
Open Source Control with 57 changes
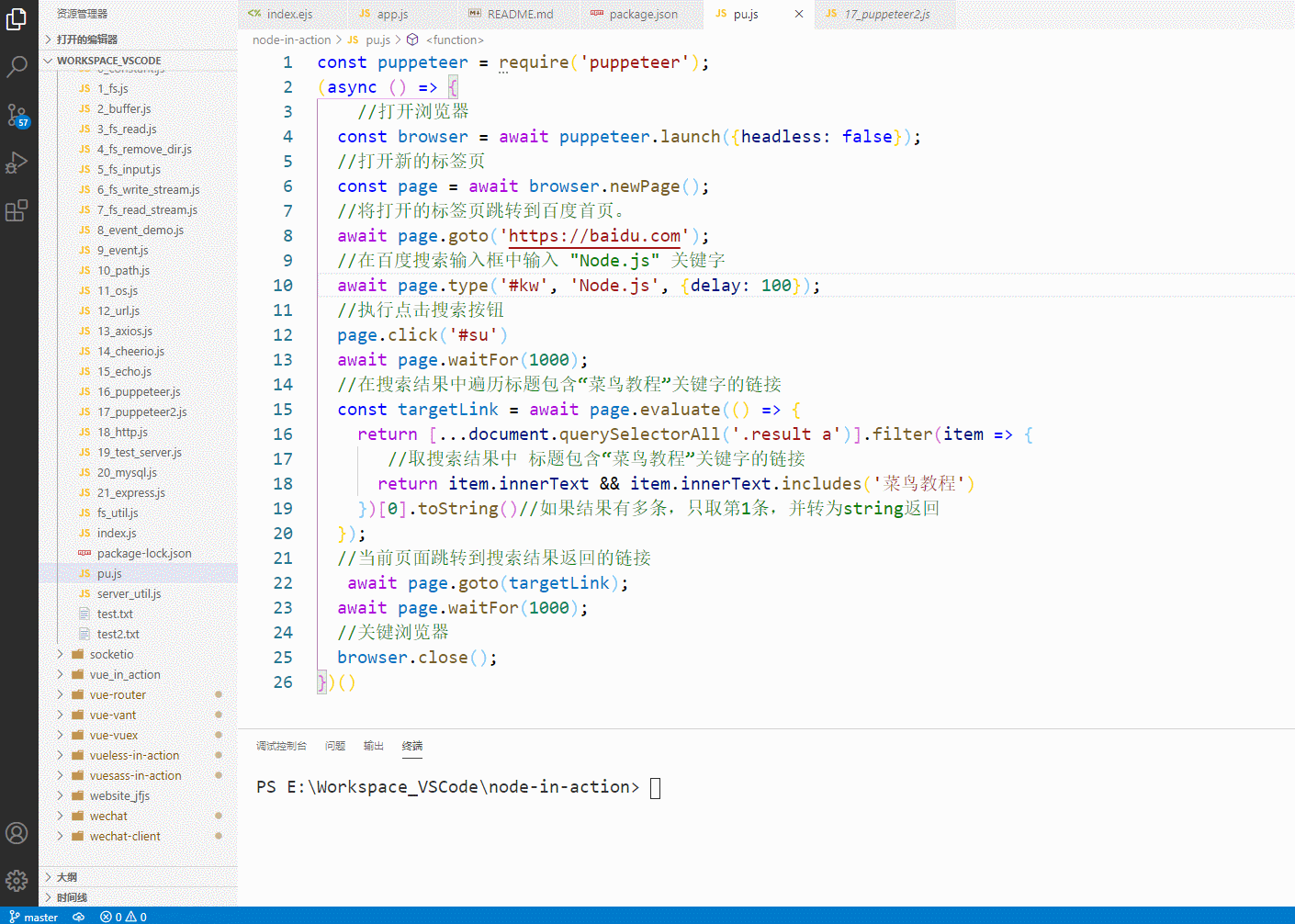[17, 116]
